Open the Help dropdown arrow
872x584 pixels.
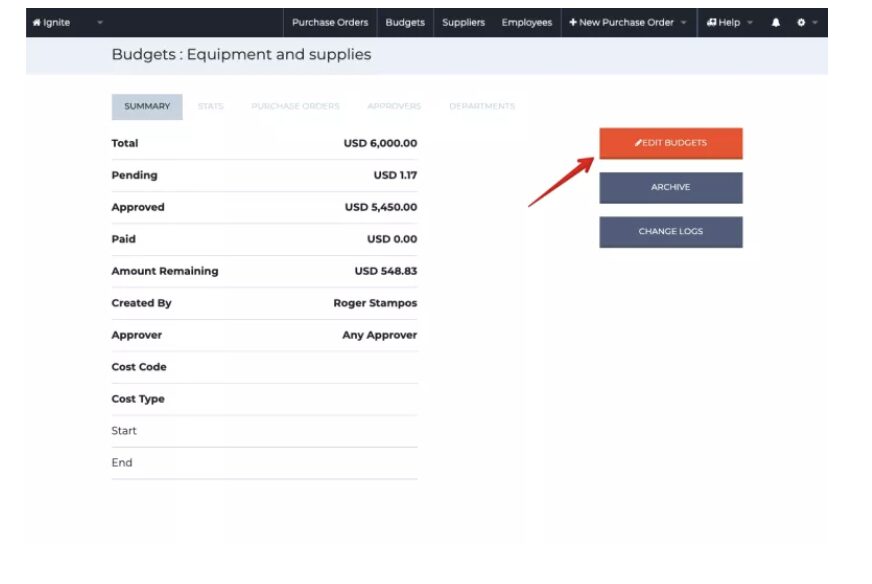(x=750, y=22)
